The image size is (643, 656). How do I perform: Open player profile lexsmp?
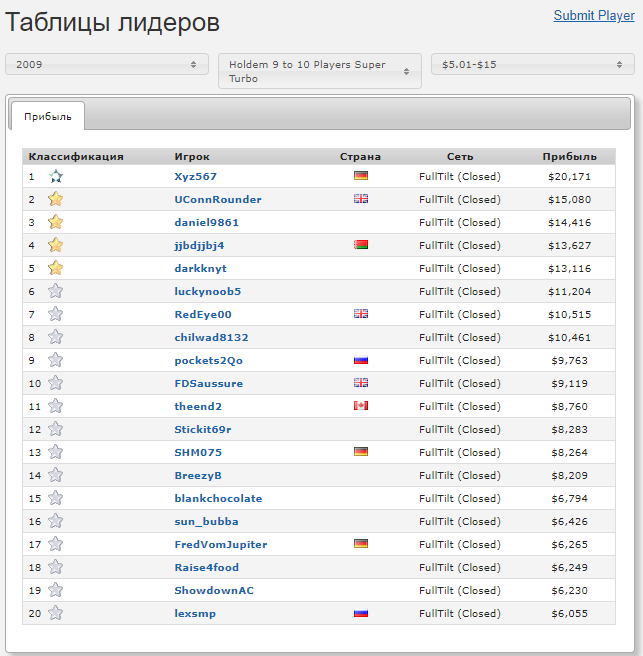195,614
